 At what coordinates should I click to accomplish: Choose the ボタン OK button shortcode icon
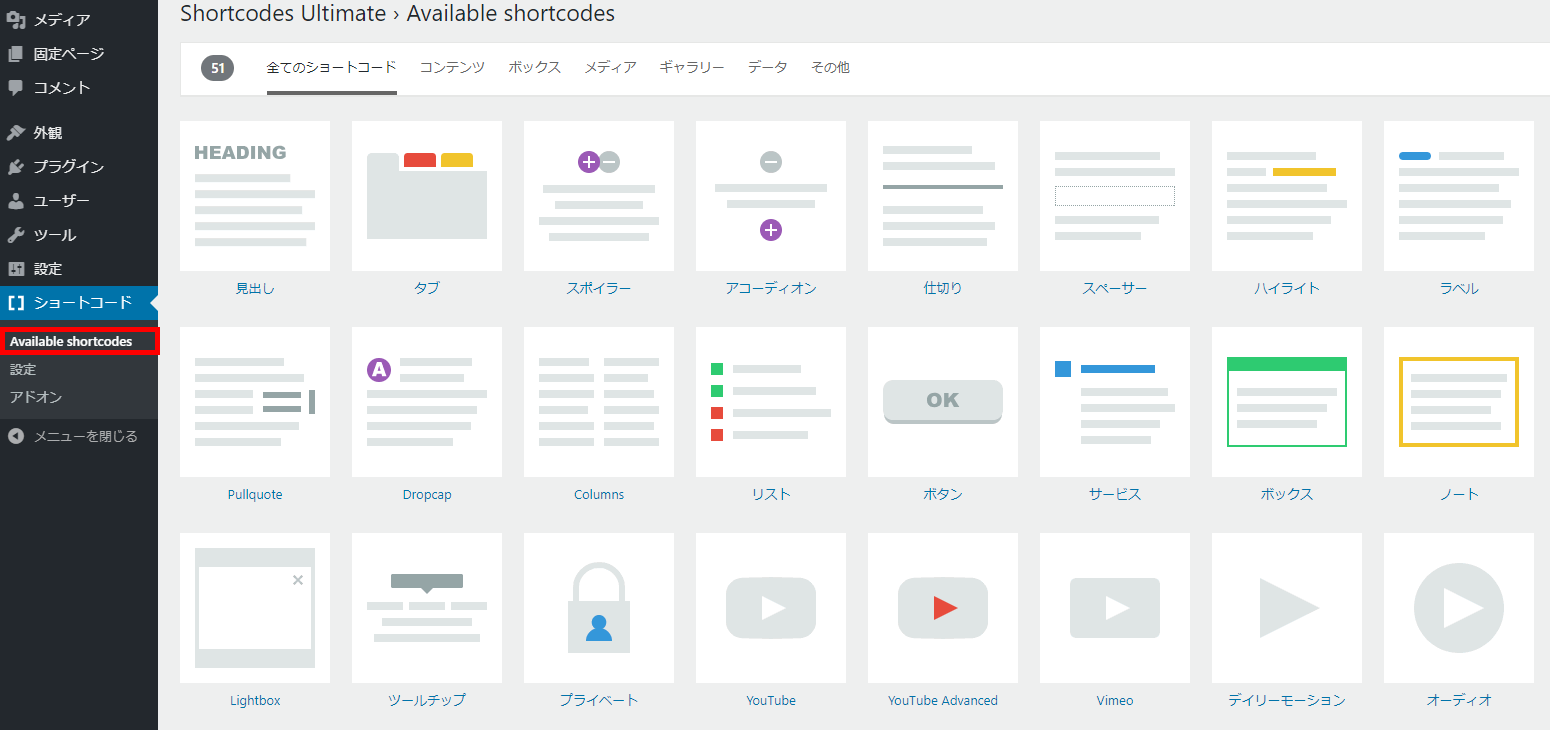click(943, 402)
